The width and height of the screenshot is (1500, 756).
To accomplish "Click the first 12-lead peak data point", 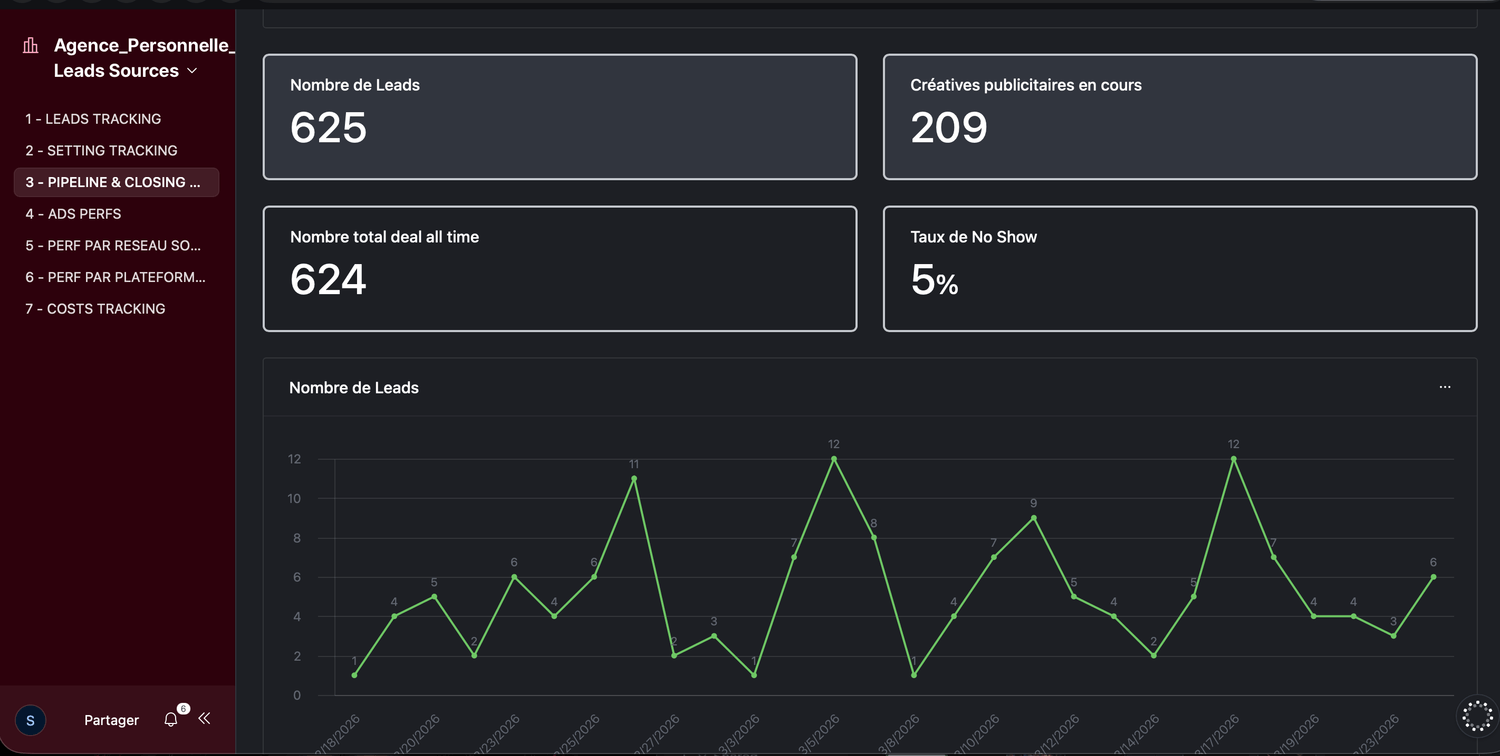I will (834, 459).
